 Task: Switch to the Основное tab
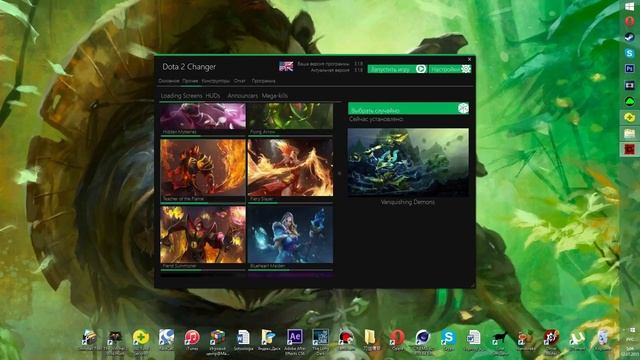[x=169, y=81]
